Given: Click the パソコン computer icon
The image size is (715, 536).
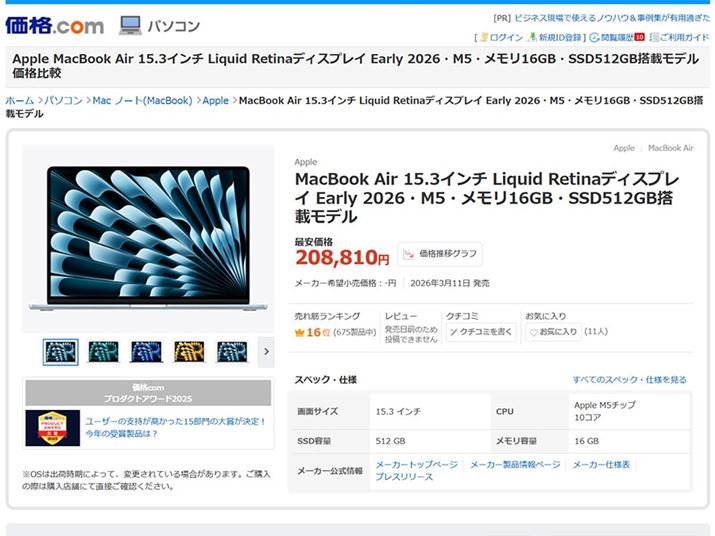Looking at the screenshot, I should pos(130,25).
